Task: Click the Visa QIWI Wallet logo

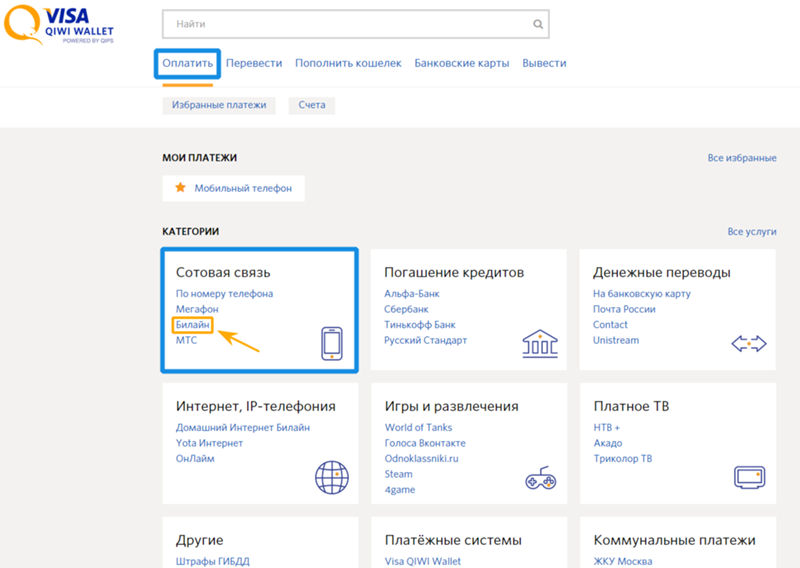Action: pos(59,25)
